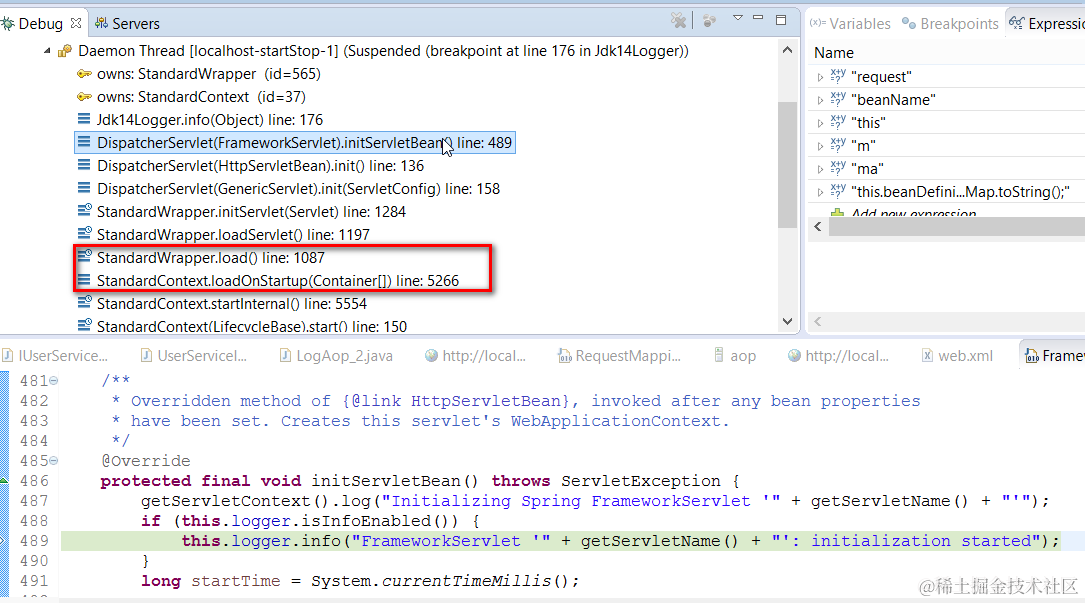Click Add new expression entry
Viewport: 1085px width, 603px height.
point(913,213)
